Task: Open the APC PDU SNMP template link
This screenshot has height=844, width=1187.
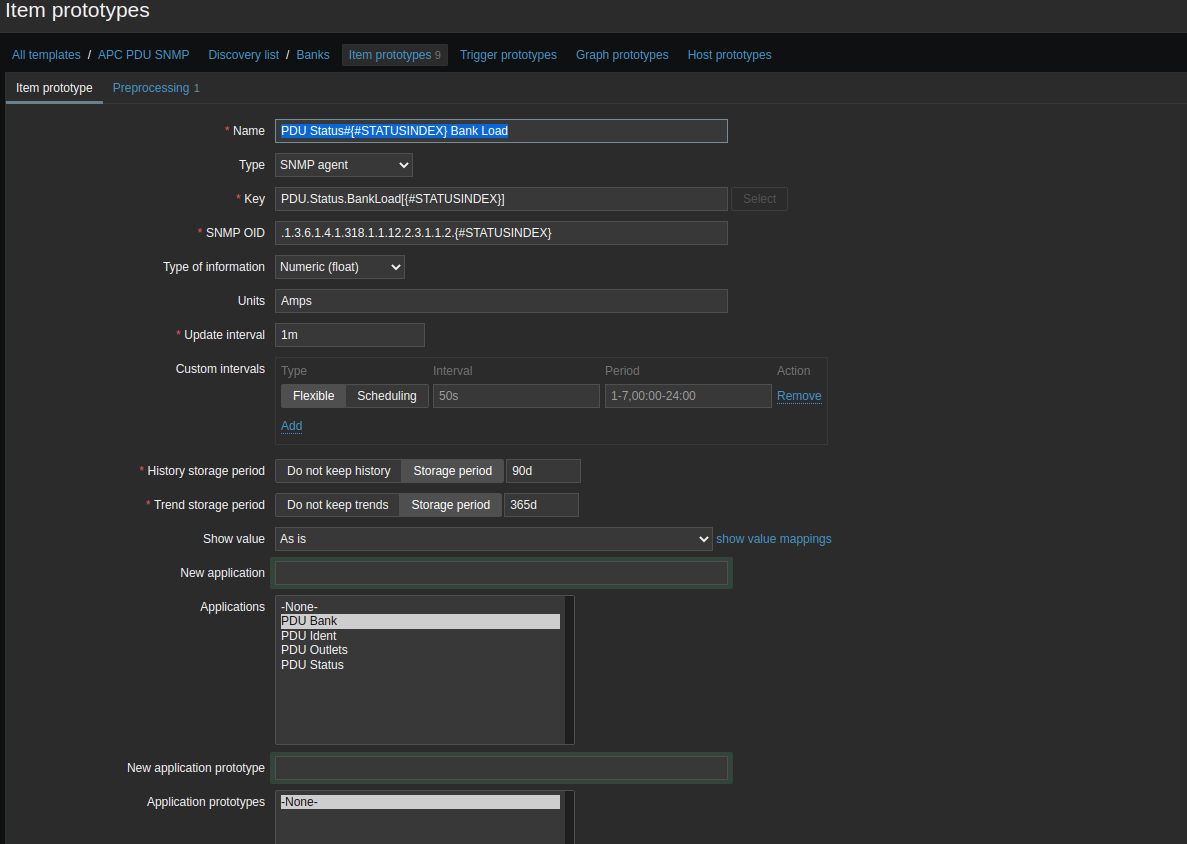Action: 143,55
